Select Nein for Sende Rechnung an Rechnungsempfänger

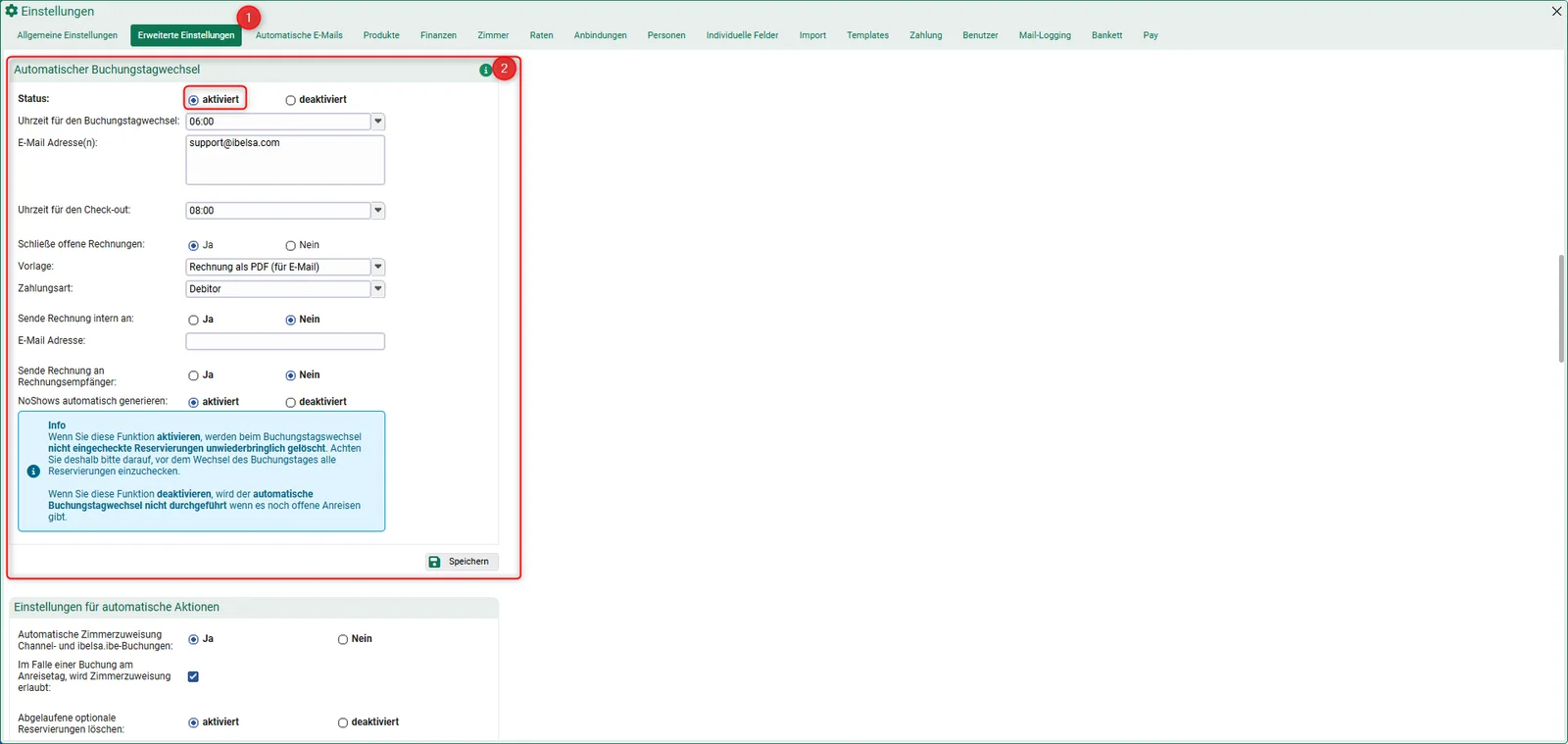(x=290, y=376)
